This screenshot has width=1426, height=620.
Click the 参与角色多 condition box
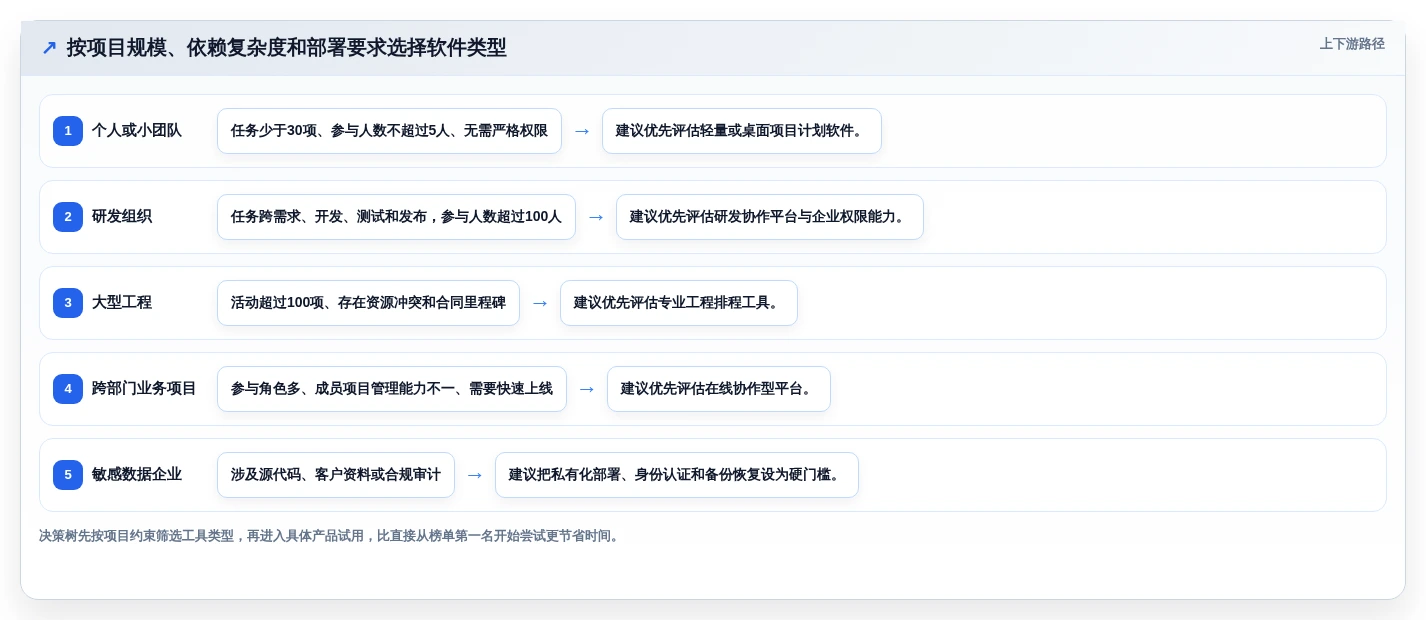click(x=392, y=389)
